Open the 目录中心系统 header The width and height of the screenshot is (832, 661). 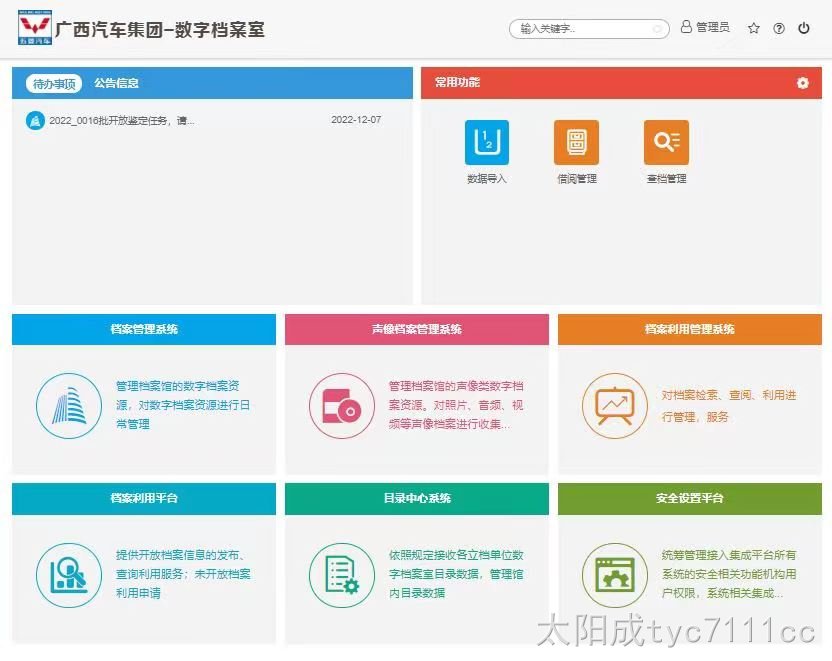417,499
